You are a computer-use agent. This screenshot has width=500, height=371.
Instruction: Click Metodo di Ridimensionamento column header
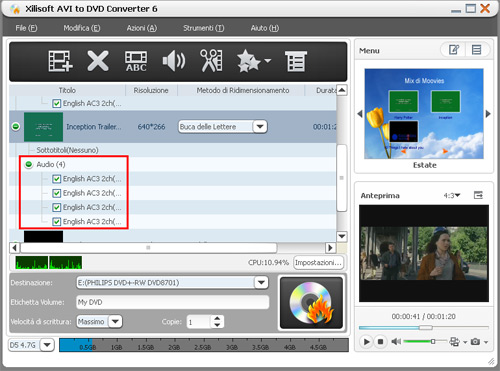coord(243,90)
